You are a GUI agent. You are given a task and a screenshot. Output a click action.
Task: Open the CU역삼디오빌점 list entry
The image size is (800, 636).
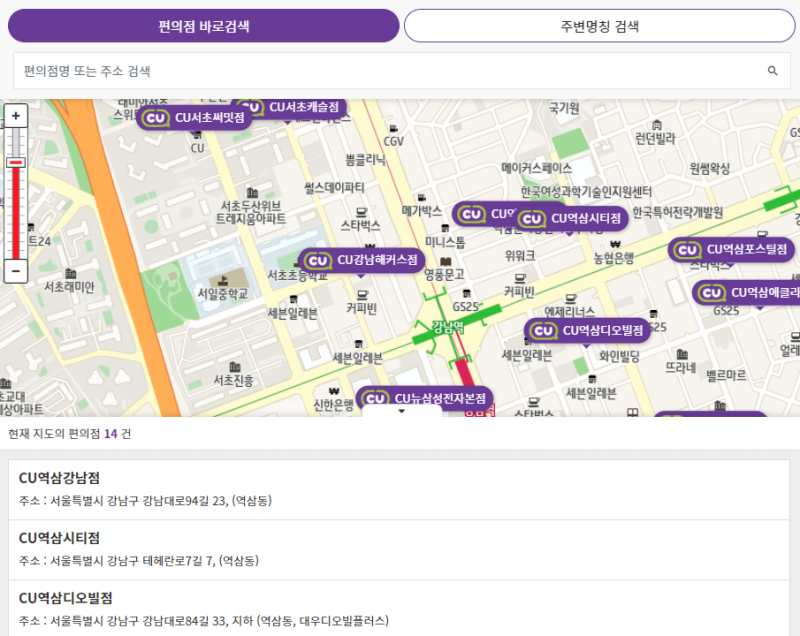tap(399, 608)
